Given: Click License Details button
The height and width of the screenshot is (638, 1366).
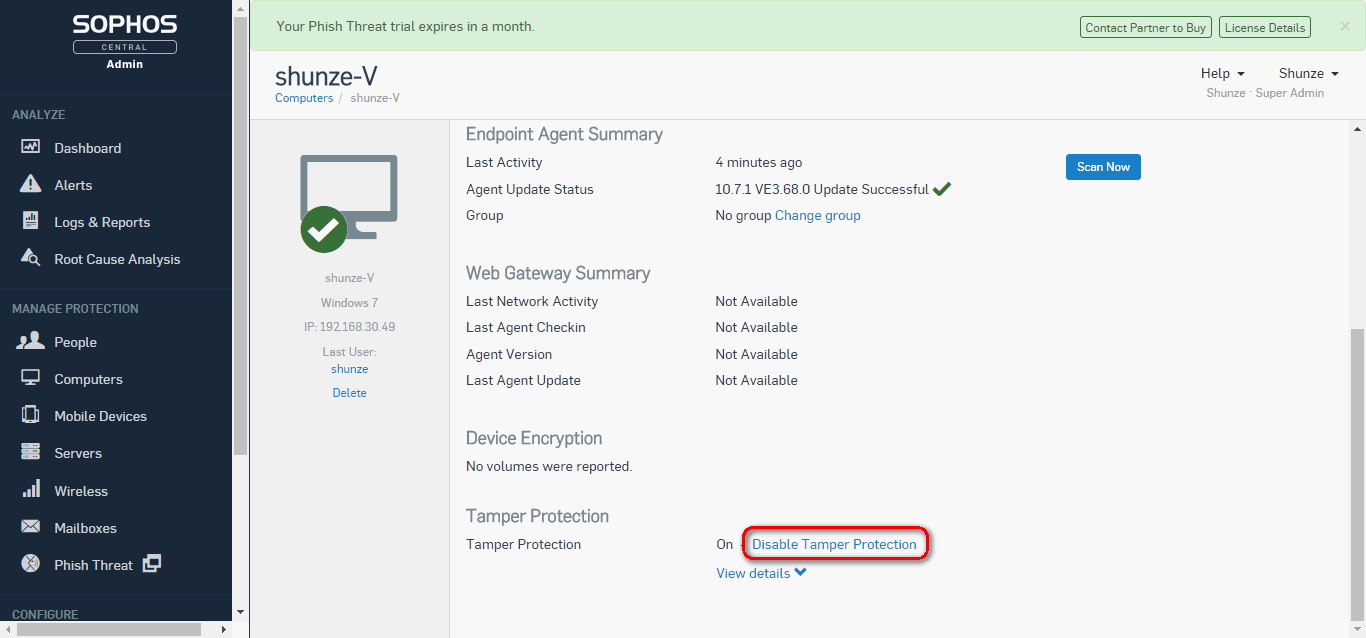Looking at the screenshot, I should point(1265,28).
